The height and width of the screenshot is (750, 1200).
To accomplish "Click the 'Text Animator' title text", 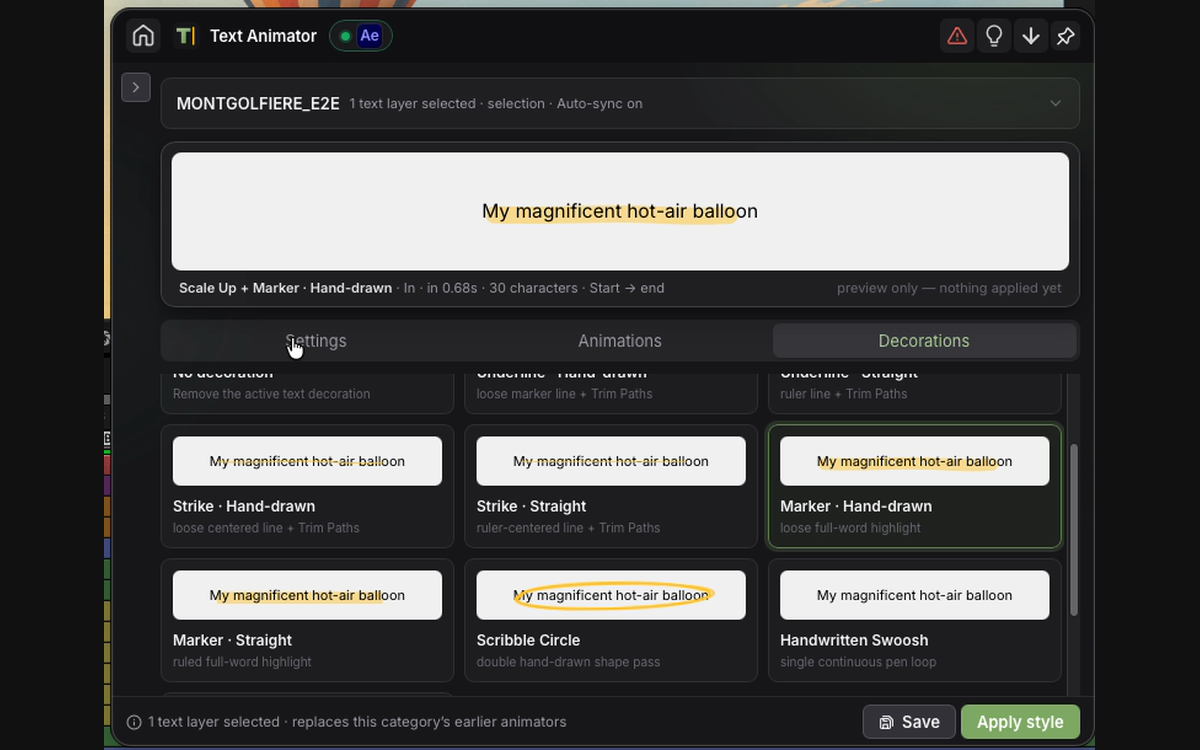I will 263,36.
